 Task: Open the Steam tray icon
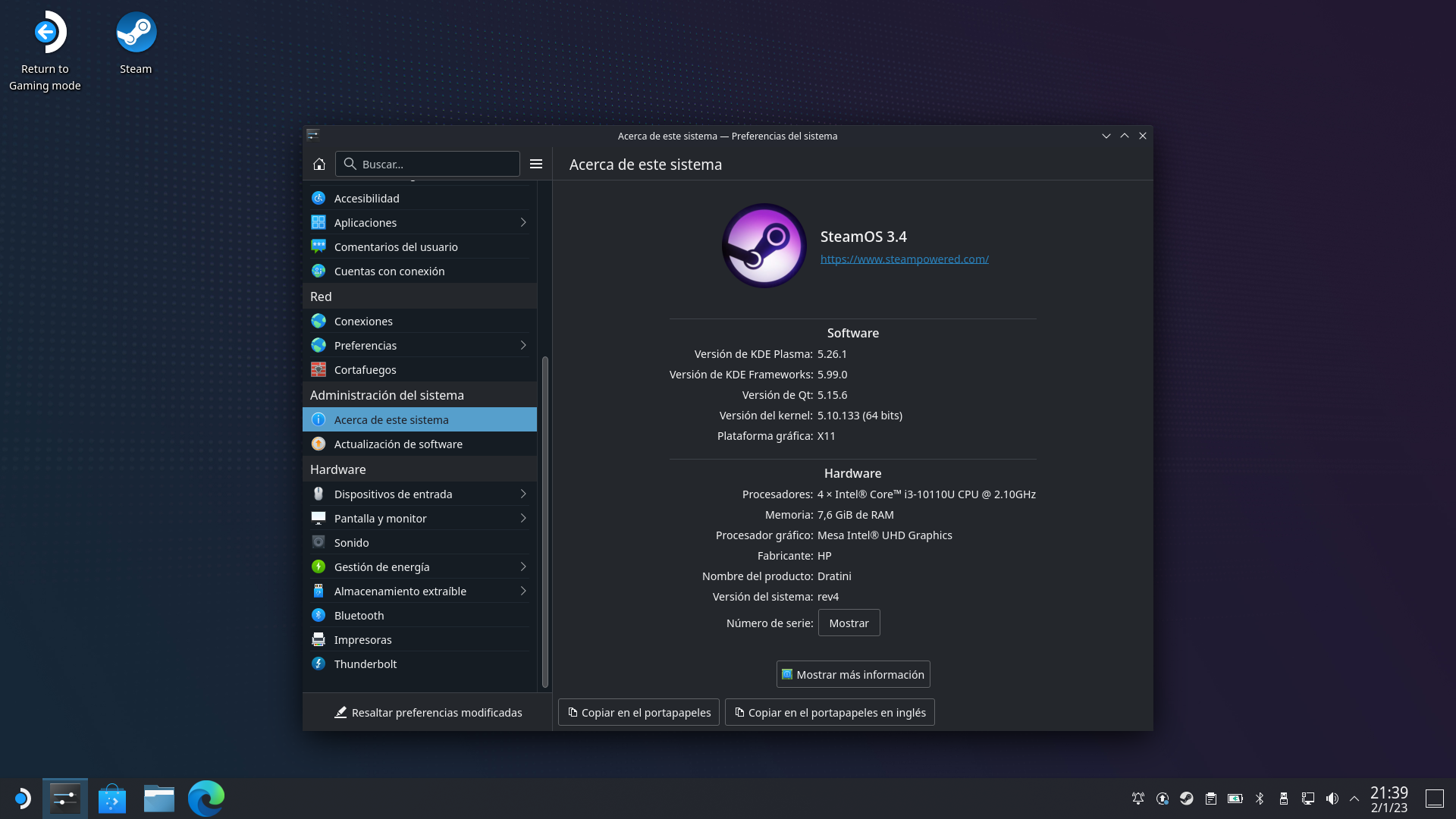[1186, 798]
